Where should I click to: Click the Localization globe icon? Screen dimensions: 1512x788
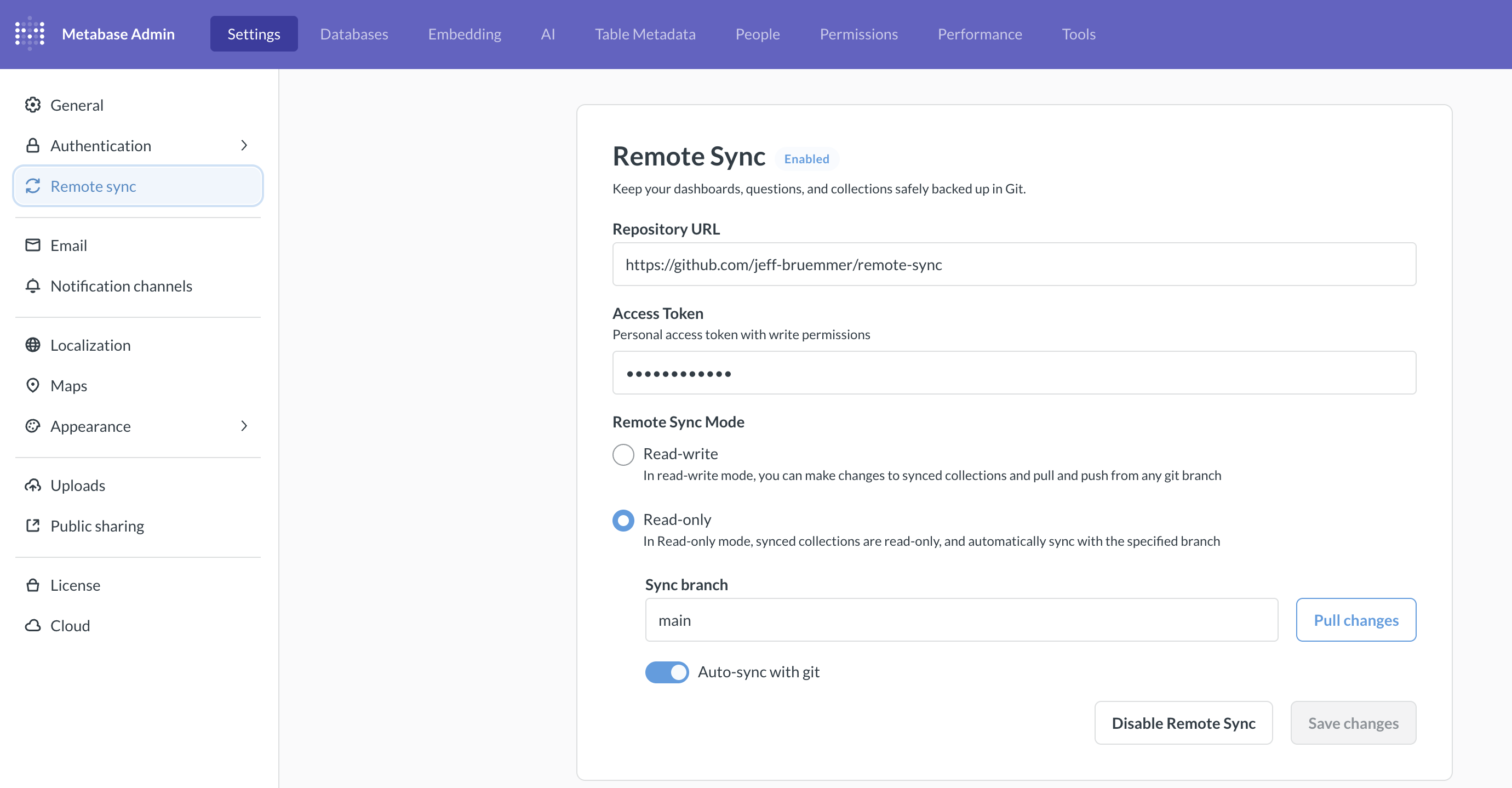pyautogui.click(x=33, y=345)
